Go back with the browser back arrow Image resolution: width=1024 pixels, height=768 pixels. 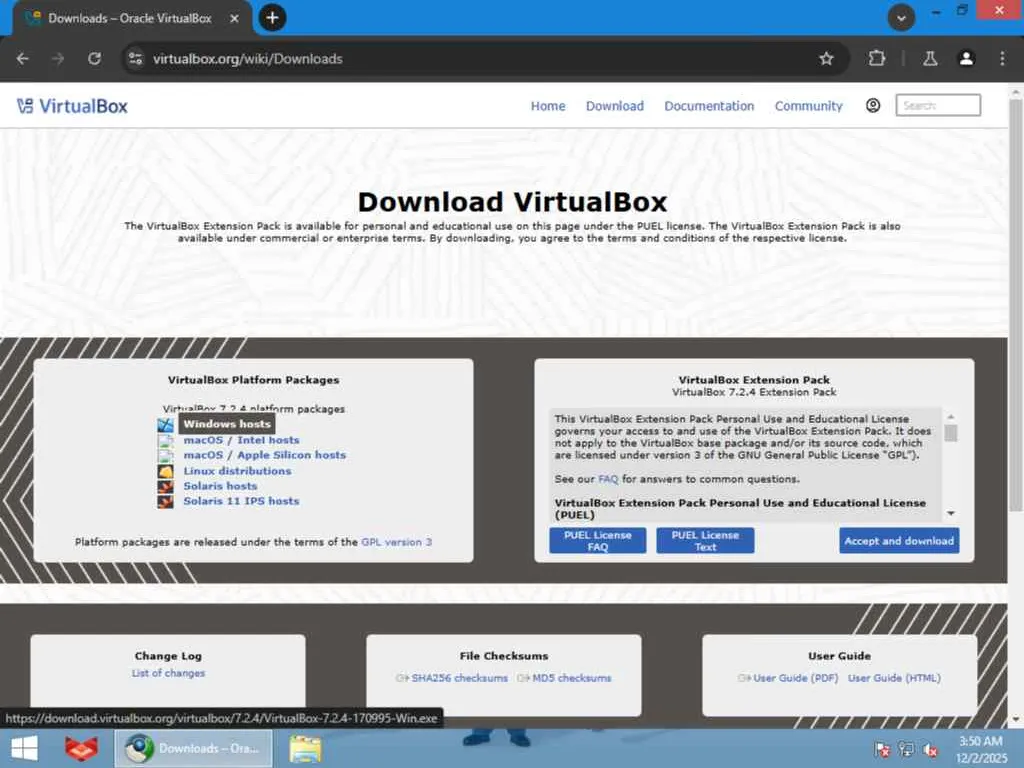tap(23, 59)
